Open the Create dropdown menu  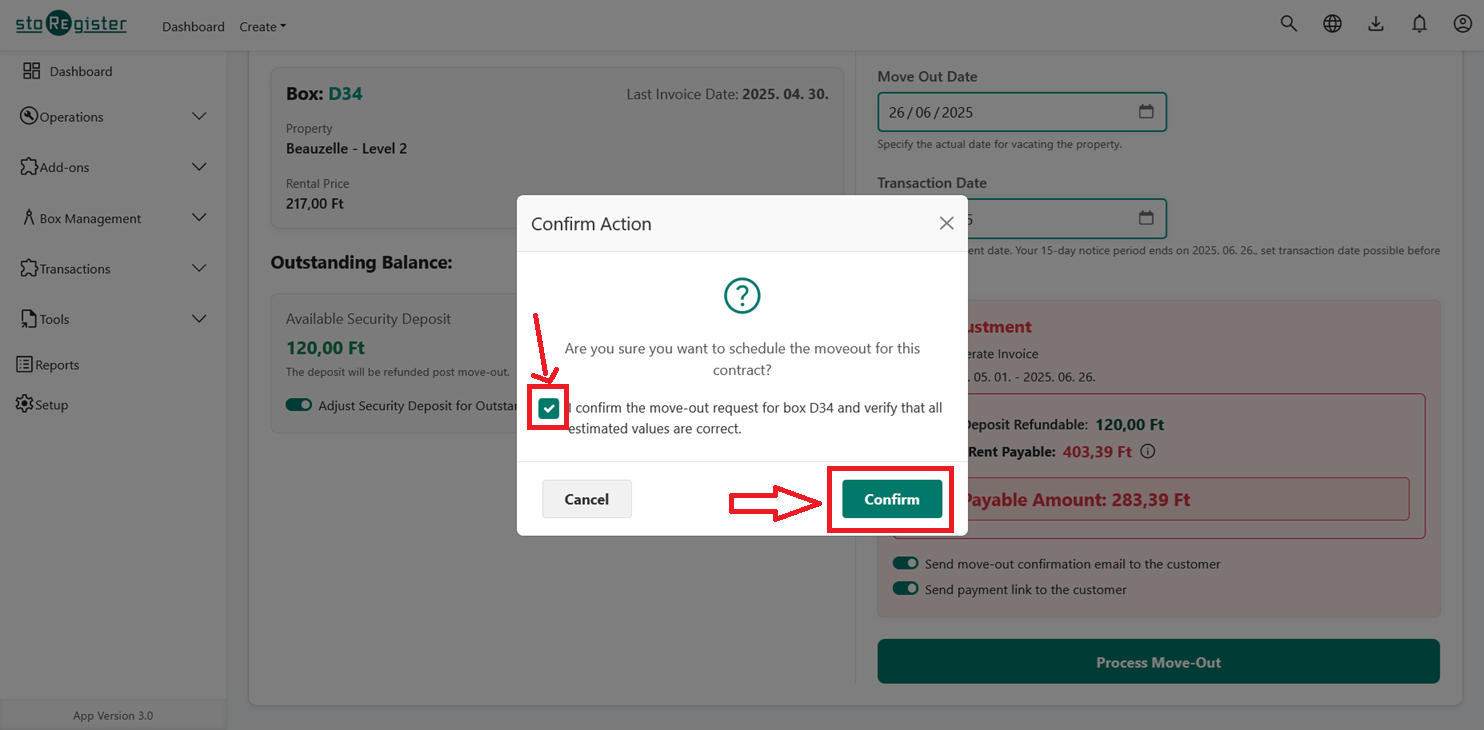(x=262, y=27)
